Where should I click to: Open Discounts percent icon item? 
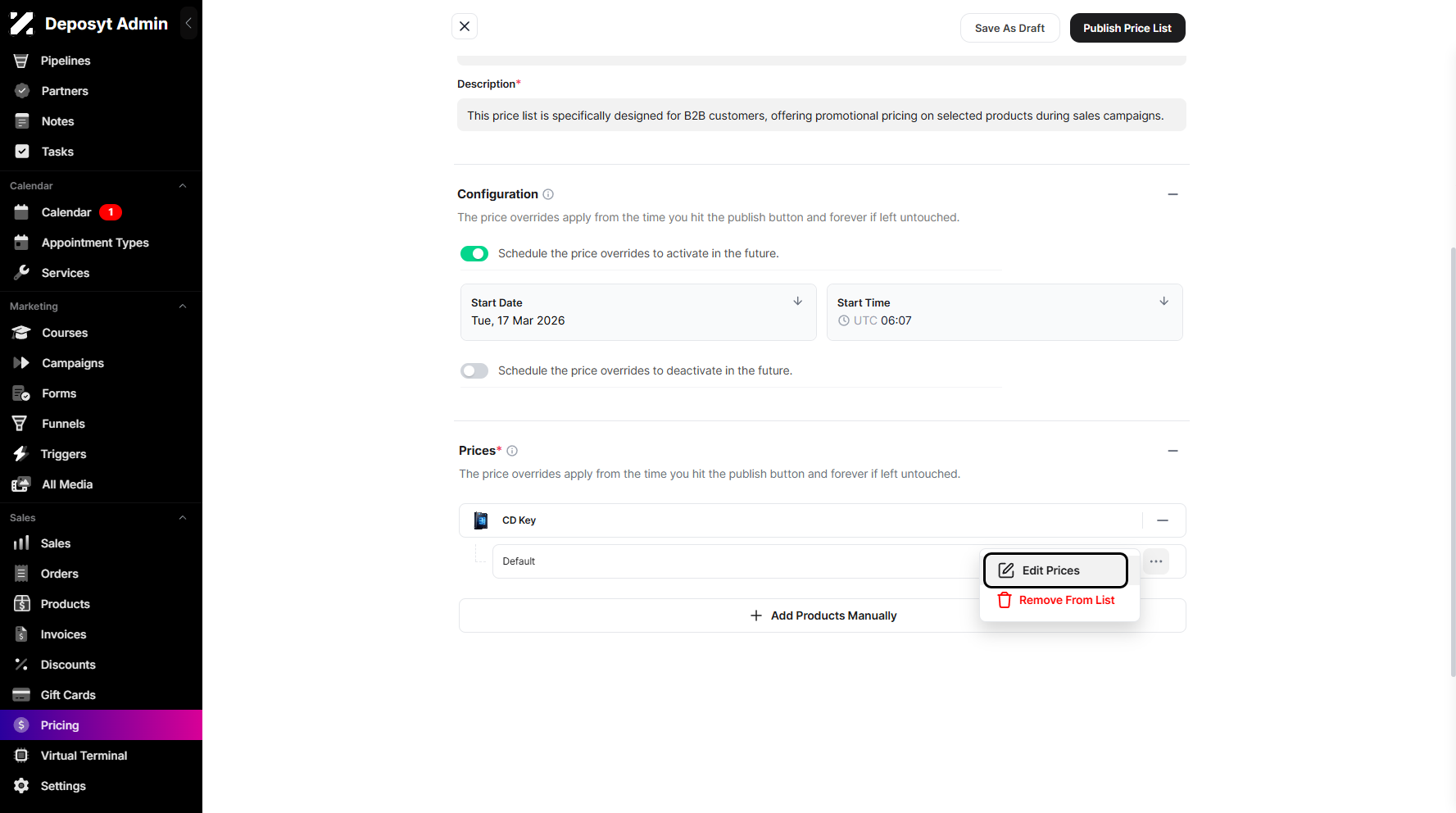pyautogui.click(x=21, y=665)
